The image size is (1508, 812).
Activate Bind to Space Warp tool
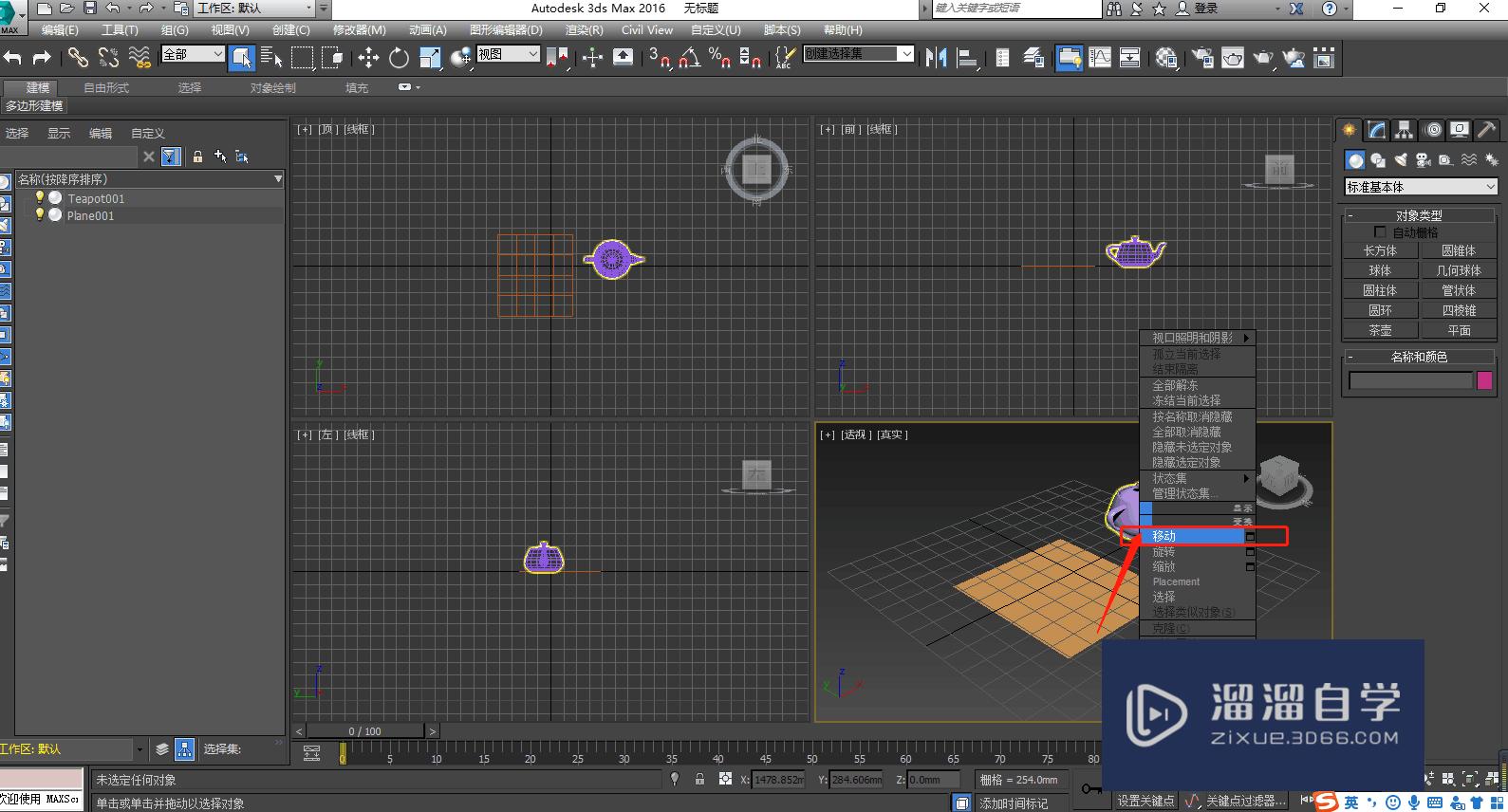point(140,58)
